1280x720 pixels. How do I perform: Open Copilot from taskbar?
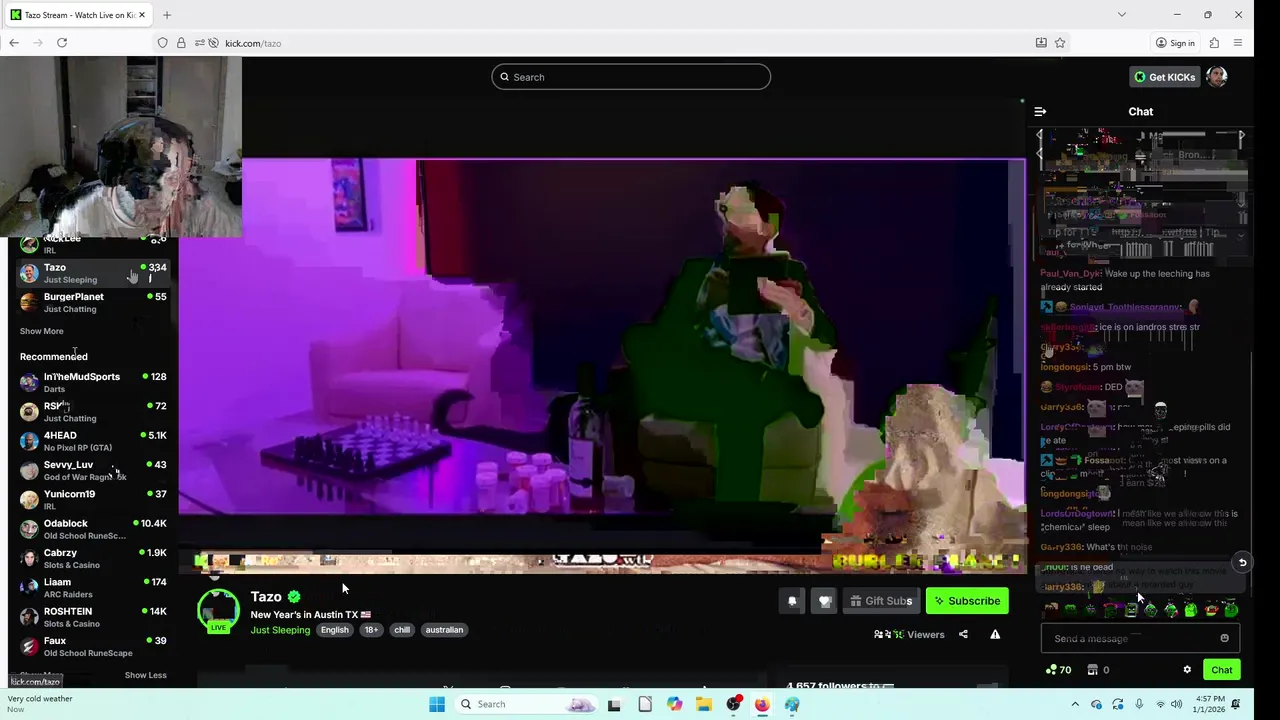click(x=675, y=704)
